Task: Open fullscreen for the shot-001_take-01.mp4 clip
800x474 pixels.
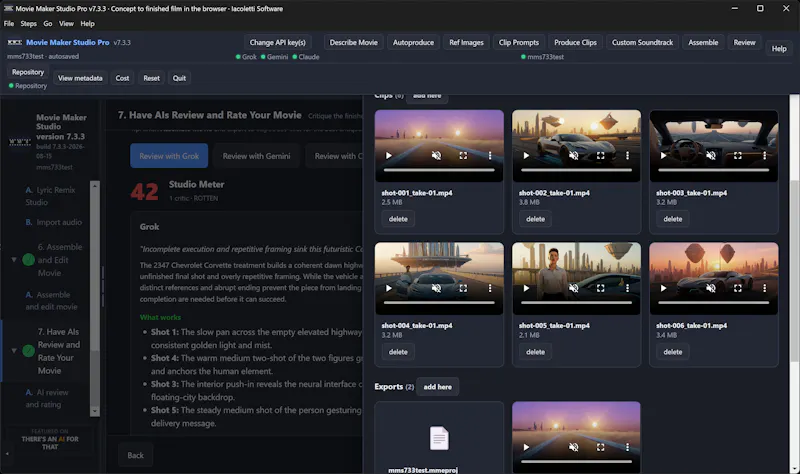Action: click(x=463, y=156)
